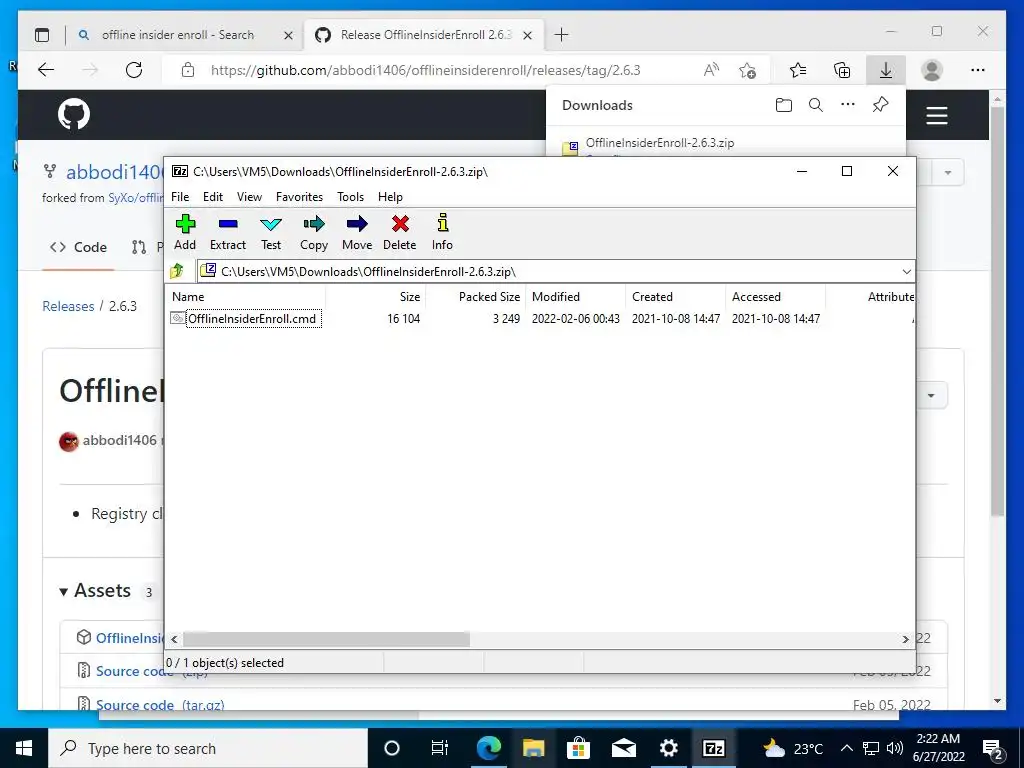The width and height of the screenshot is (1024, 768).
Task: Open the Edge Collections icon
Action: click(842, 70)
